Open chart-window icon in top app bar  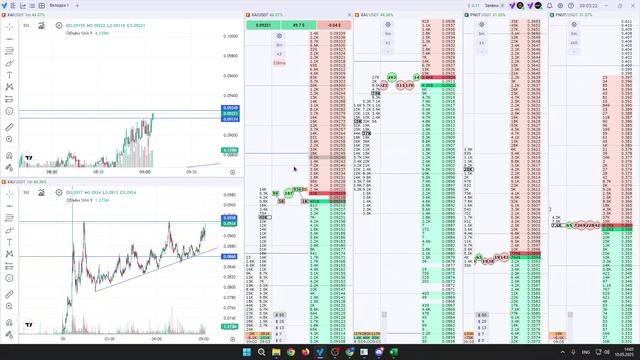[23, 6]
